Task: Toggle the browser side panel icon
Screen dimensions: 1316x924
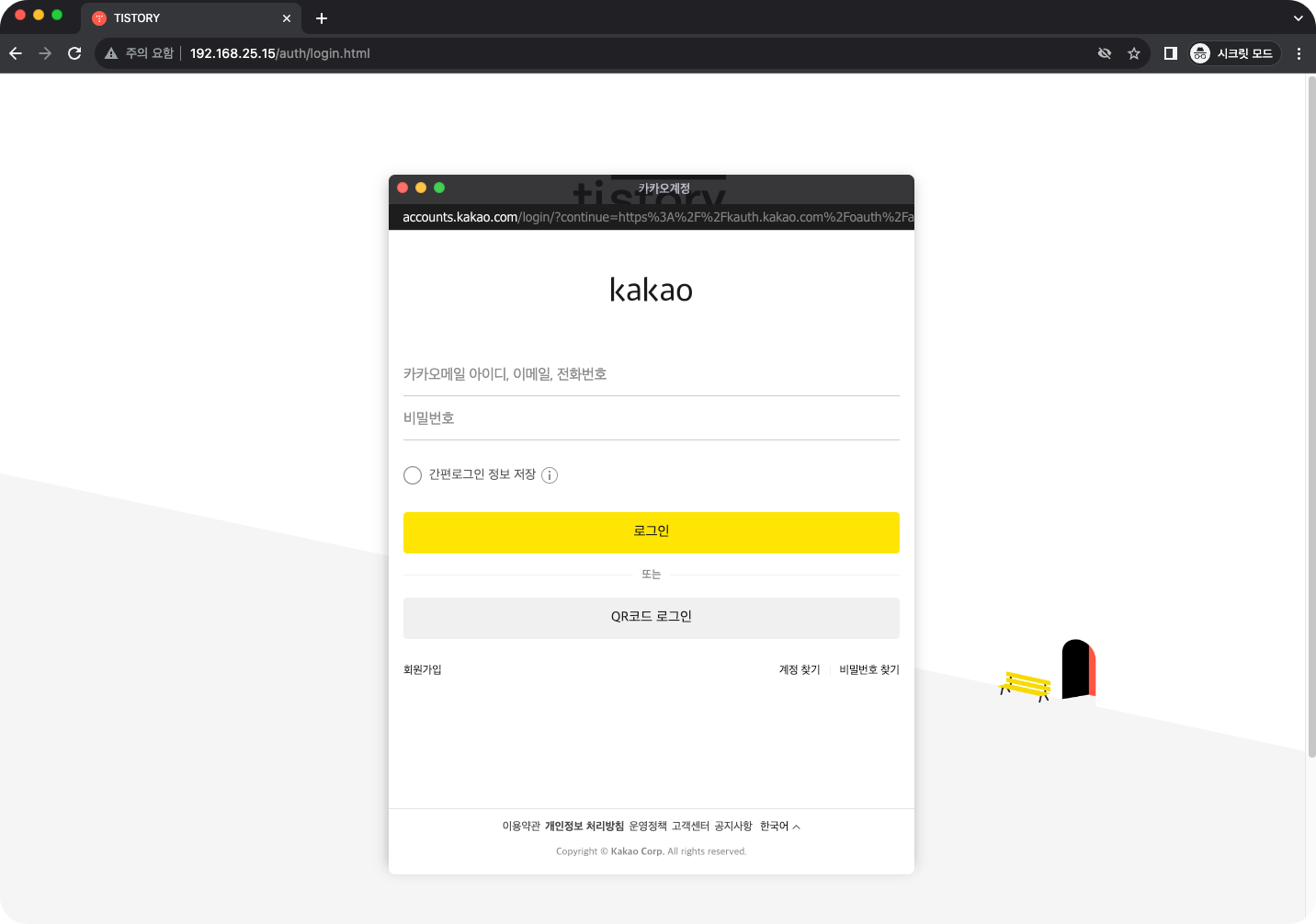Action: point(1170,53)
